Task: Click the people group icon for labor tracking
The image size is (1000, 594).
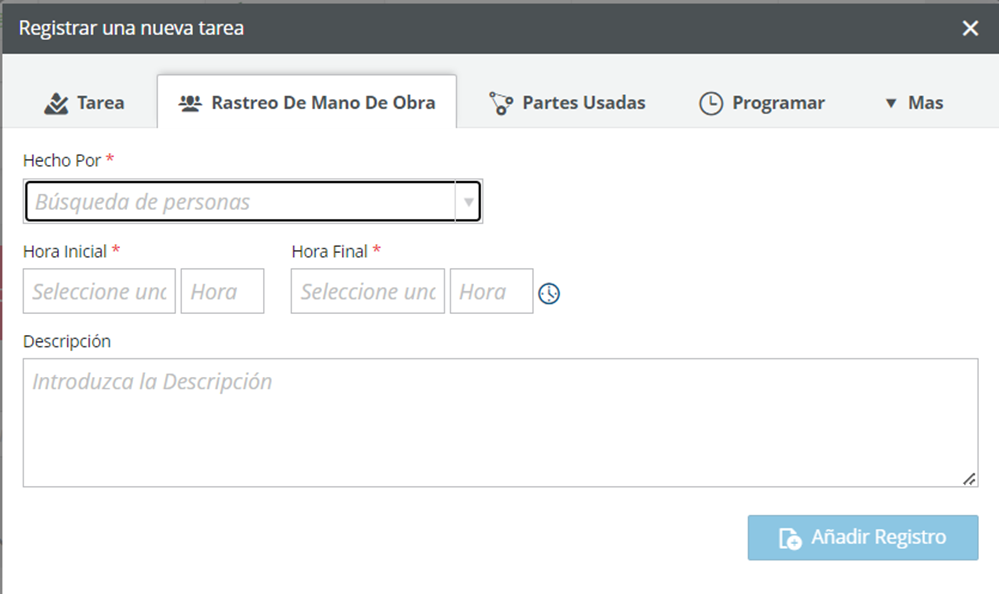Action: 190,103
